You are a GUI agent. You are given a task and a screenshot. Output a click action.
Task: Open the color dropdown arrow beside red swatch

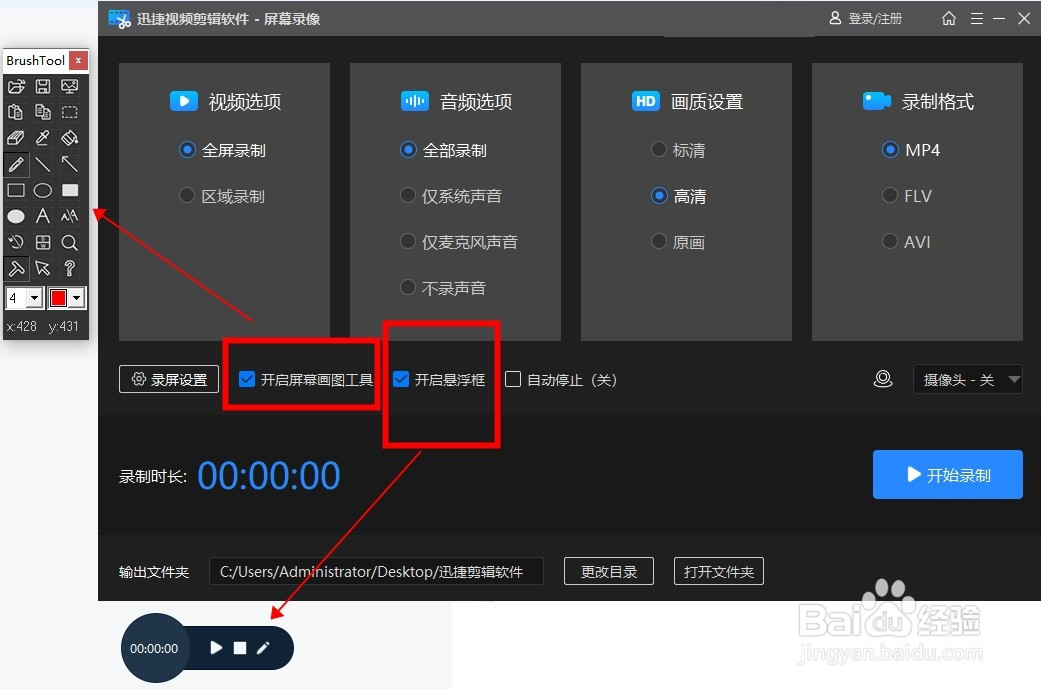[77, 298]
